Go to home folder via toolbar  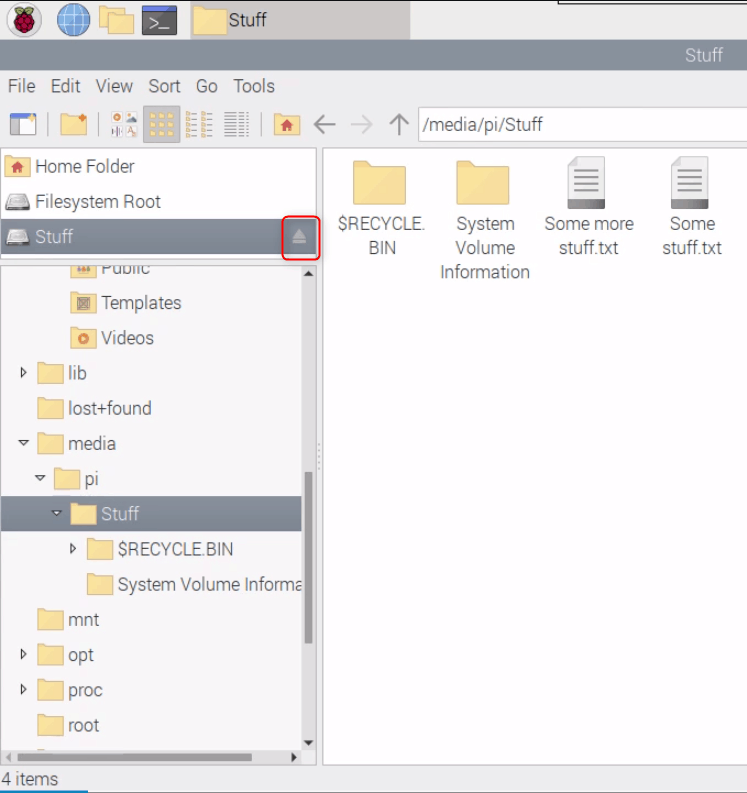(287, 124)
